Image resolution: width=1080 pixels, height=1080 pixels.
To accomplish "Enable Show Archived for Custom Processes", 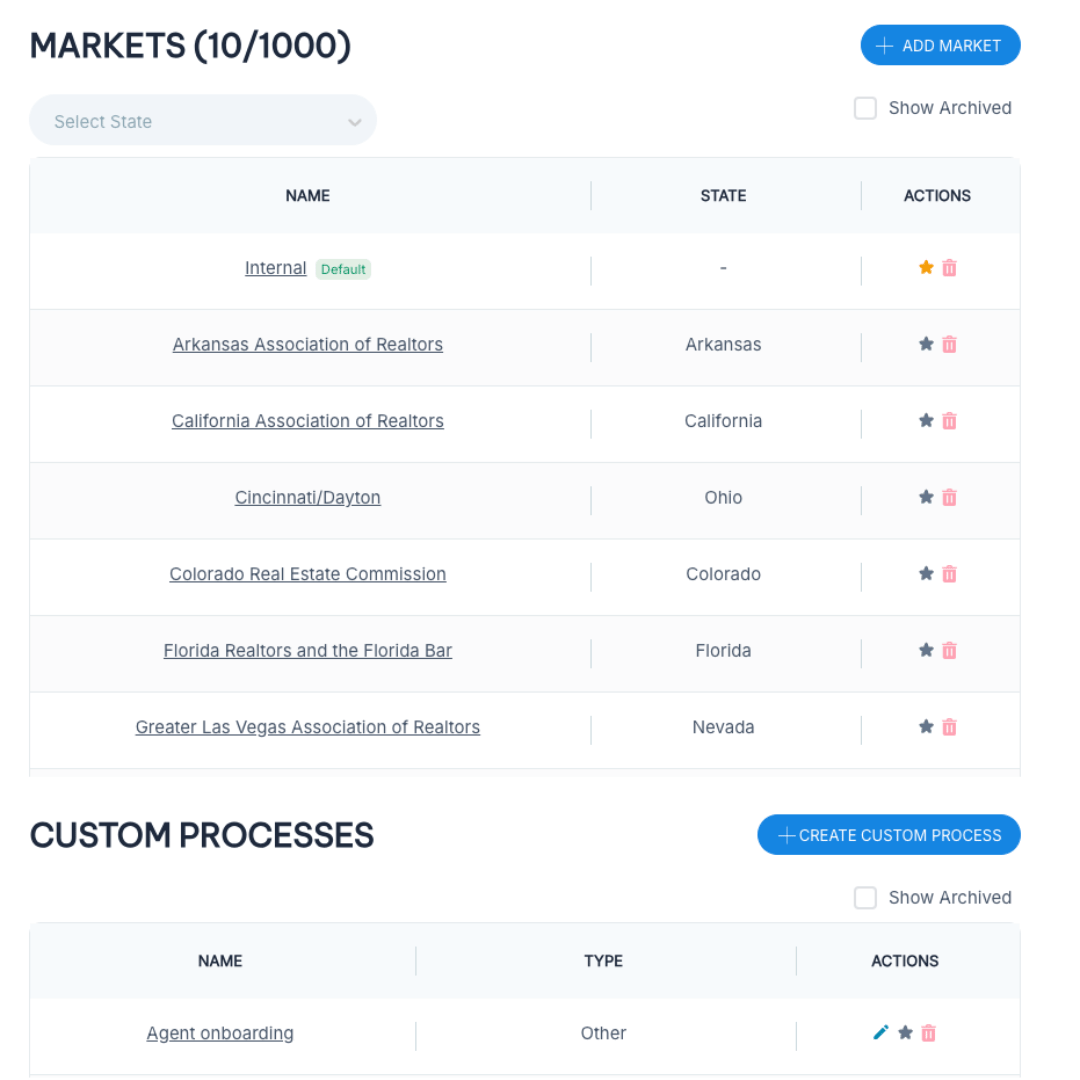I will pyautogui.click(x=865, y=898).
